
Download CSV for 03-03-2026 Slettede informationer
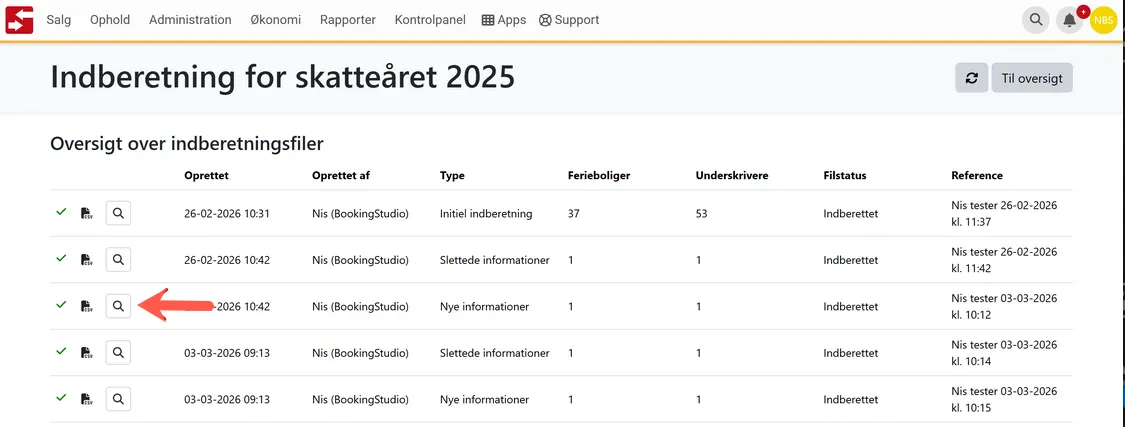coord(87,353)
